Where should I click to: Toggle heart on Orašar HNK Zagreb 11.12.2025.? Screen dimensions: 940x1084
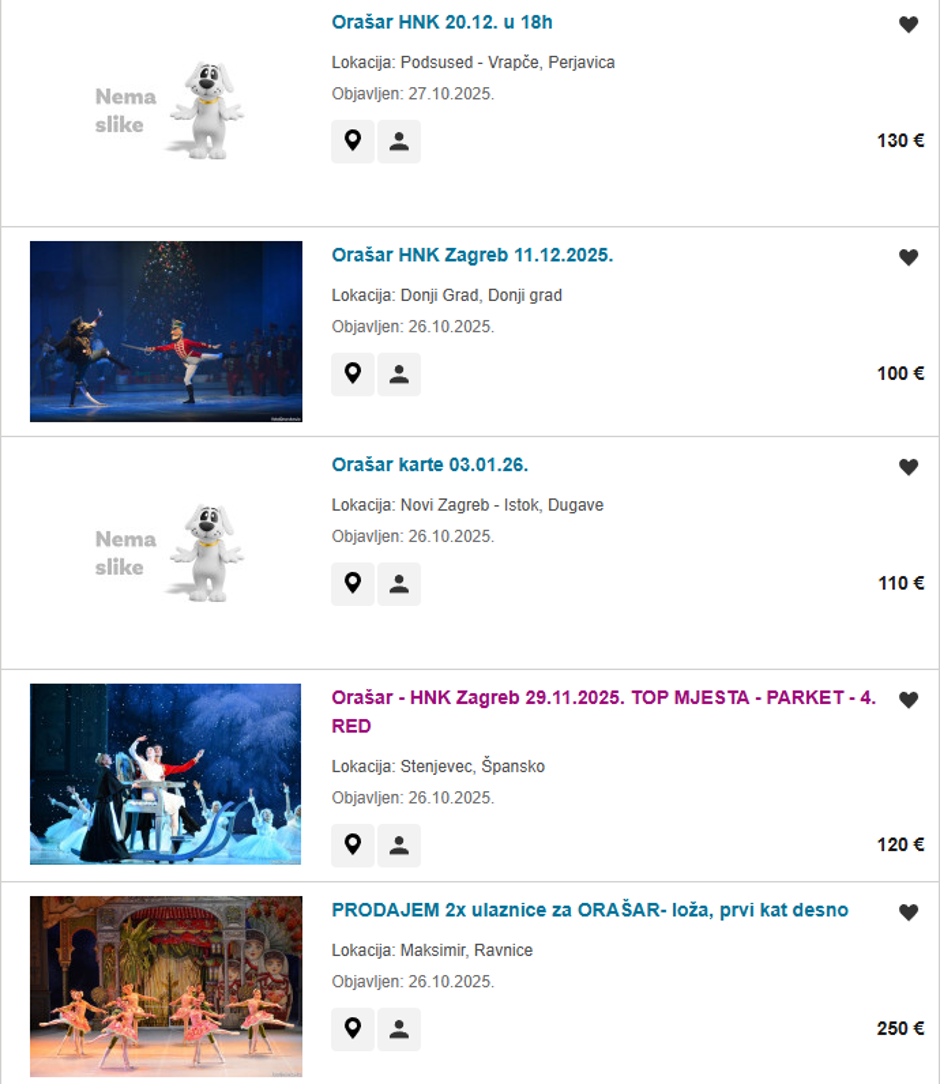[908, 257]
